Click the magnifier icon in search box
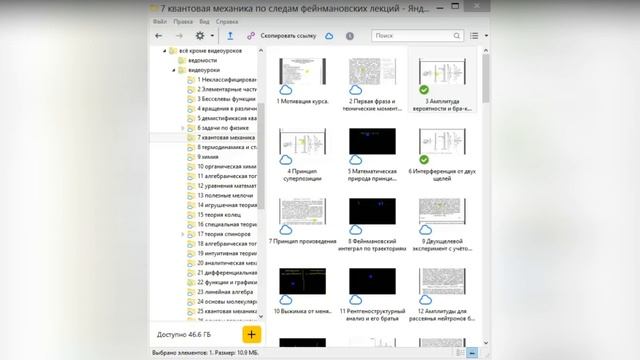640x360 pixels. pos(457,36)
